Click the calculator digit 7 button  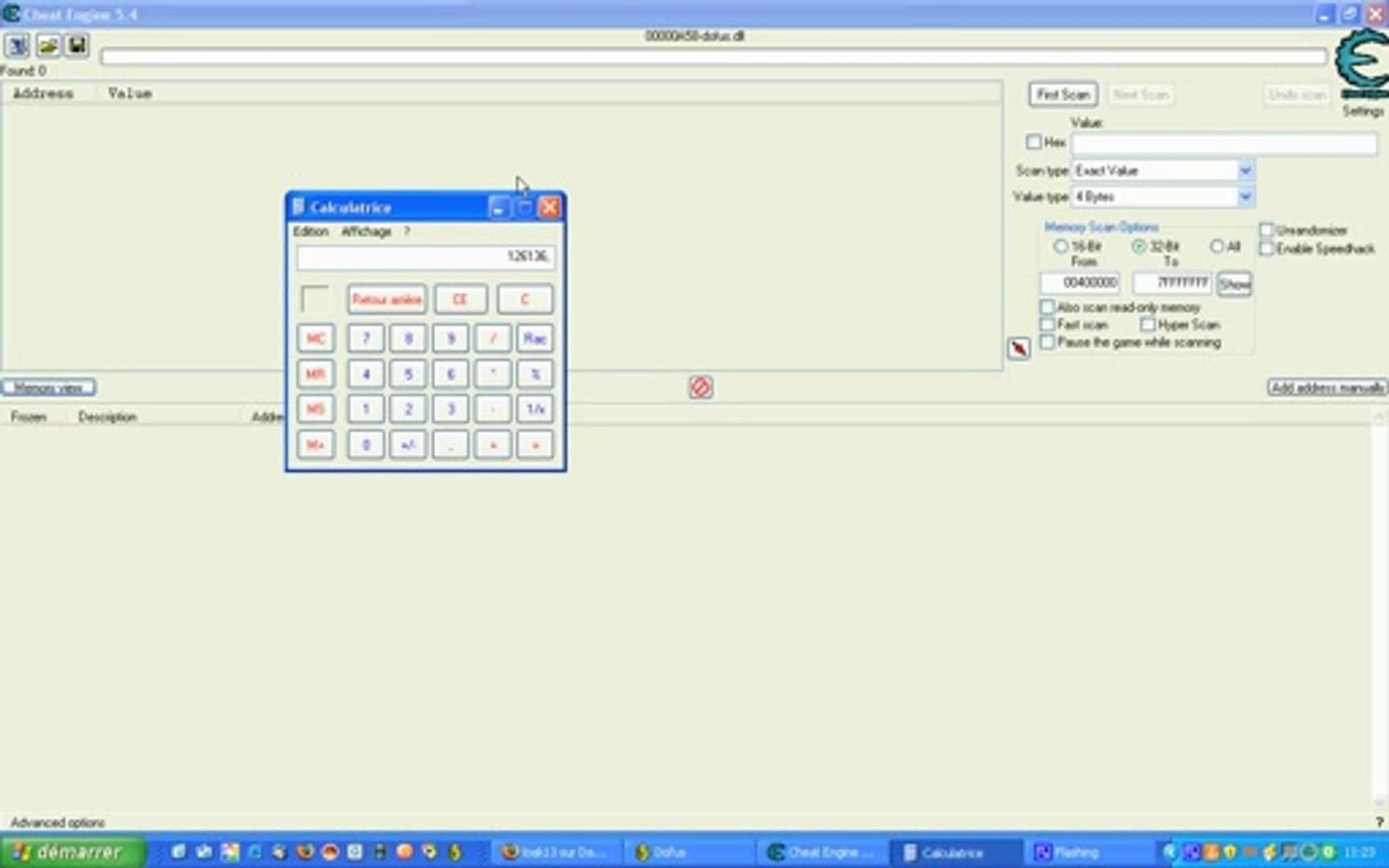(366, 339)
